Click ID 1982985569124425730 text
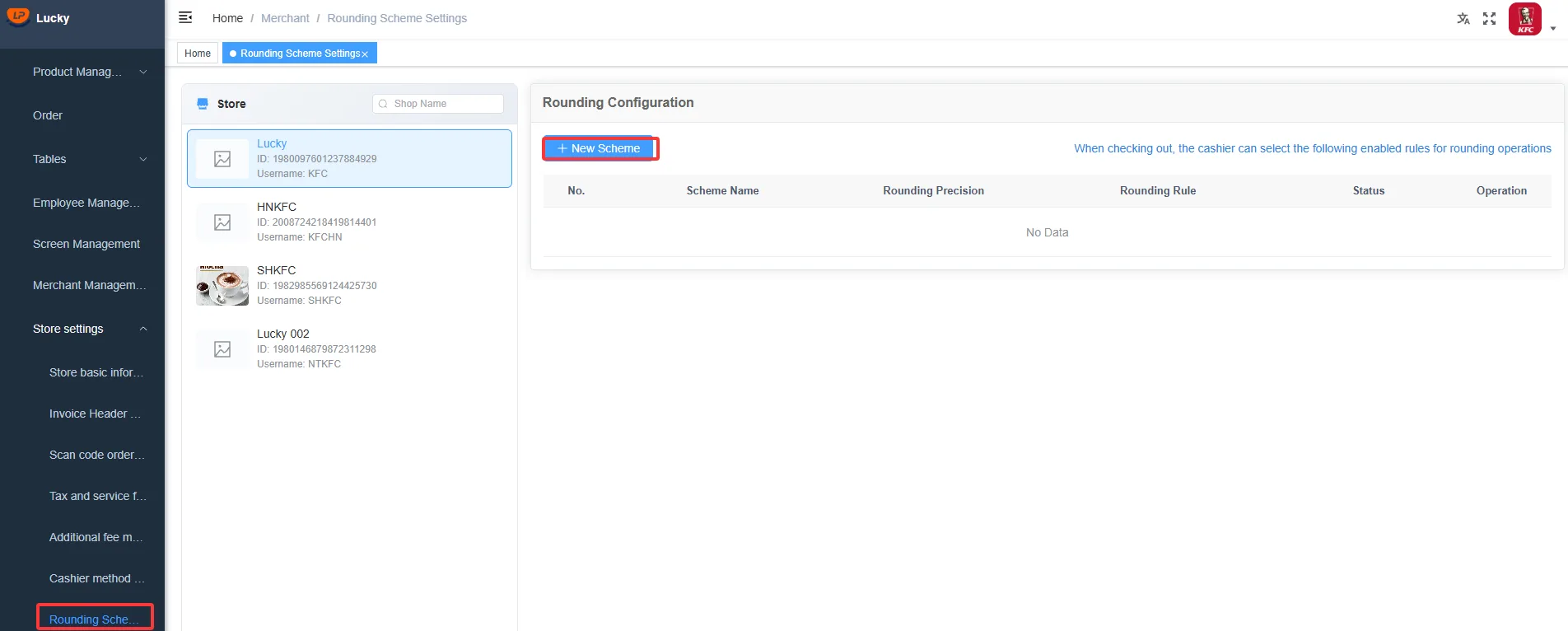This screenshot has width=1568, height=631. (x=317, y=286)
